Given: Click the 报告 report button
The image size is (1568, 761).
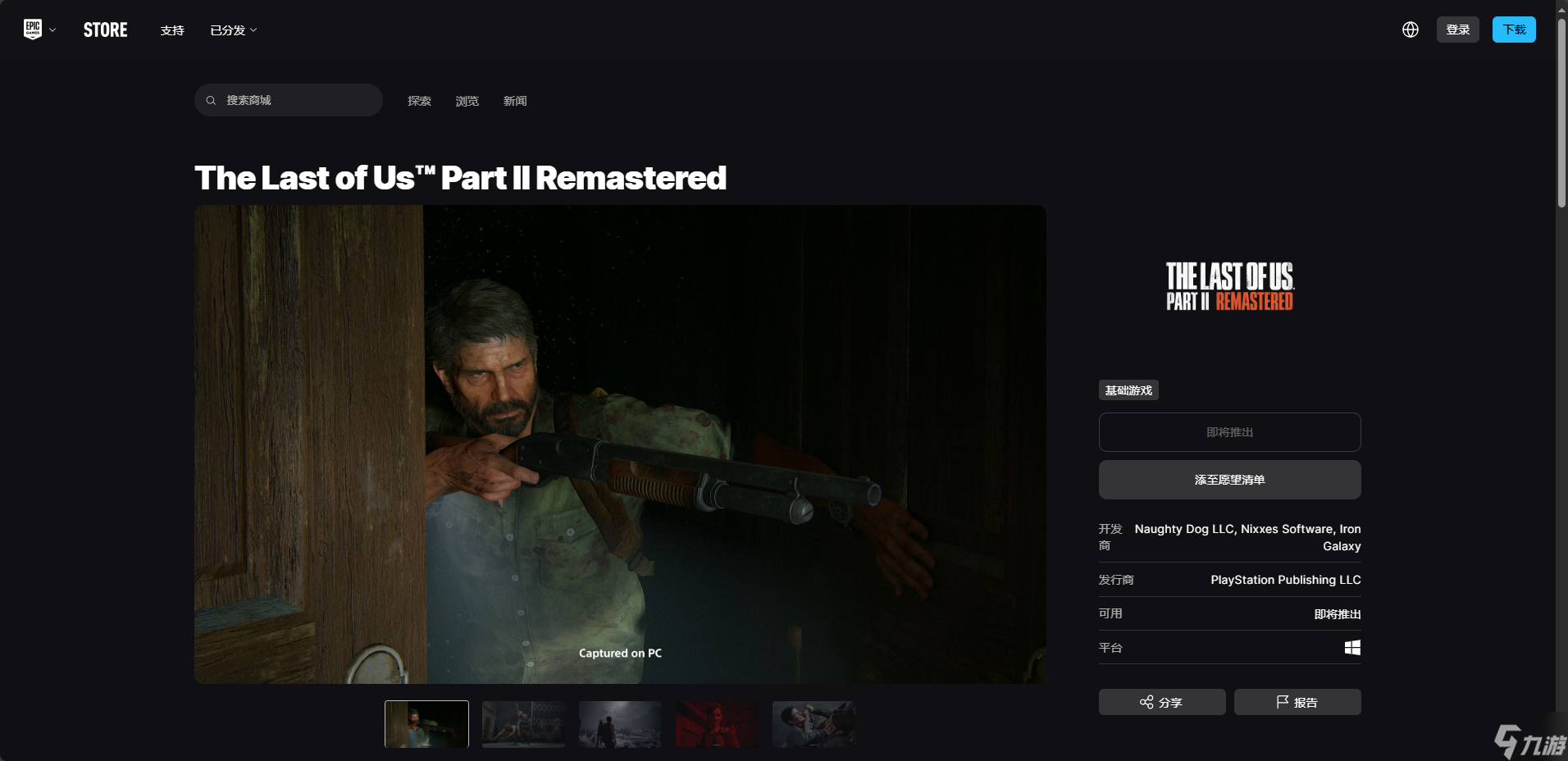Looking at the screenshot, I should click(1297, 702).
